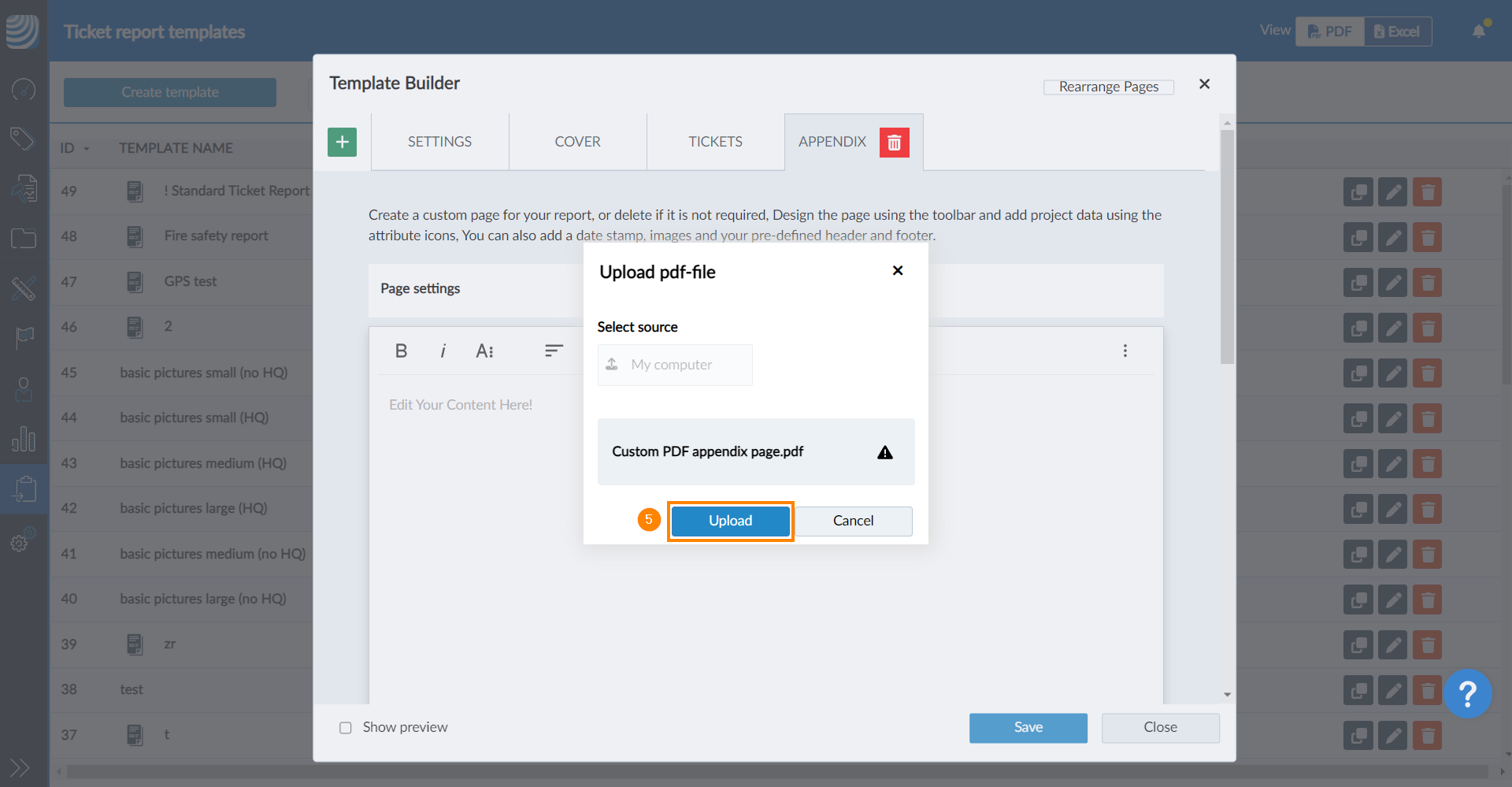Close the Upload pdf-file dialog

tap(897, 271)
